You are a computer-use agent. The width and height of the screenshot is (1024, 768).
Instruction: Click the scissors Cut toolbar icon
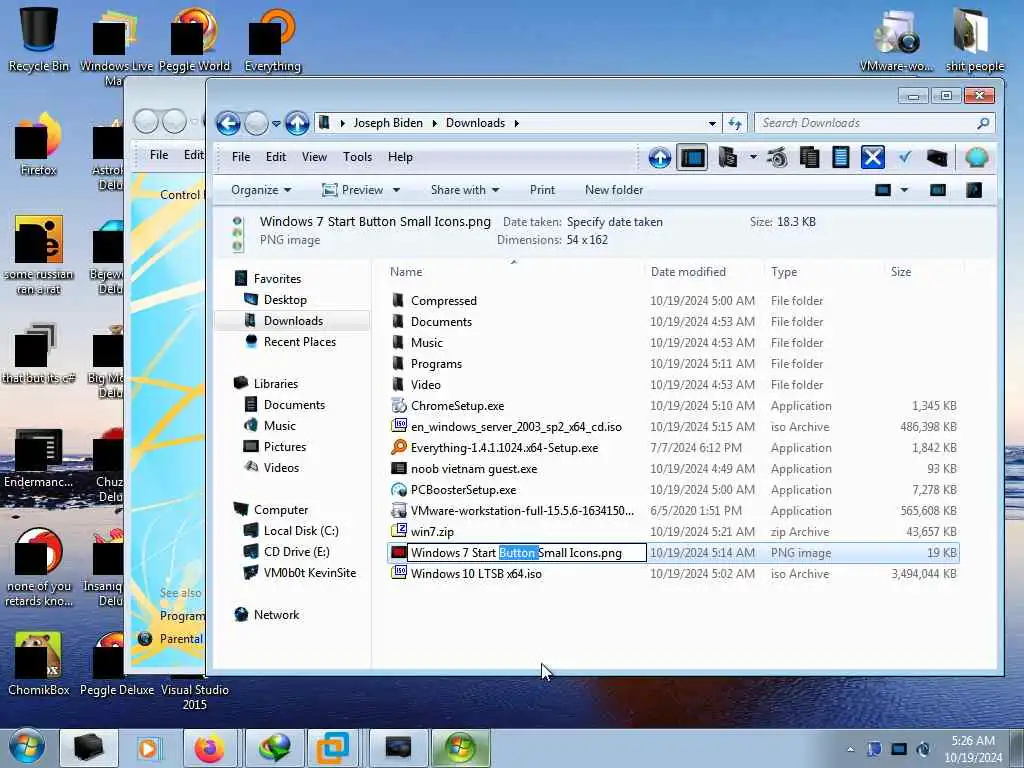[776, 157]
